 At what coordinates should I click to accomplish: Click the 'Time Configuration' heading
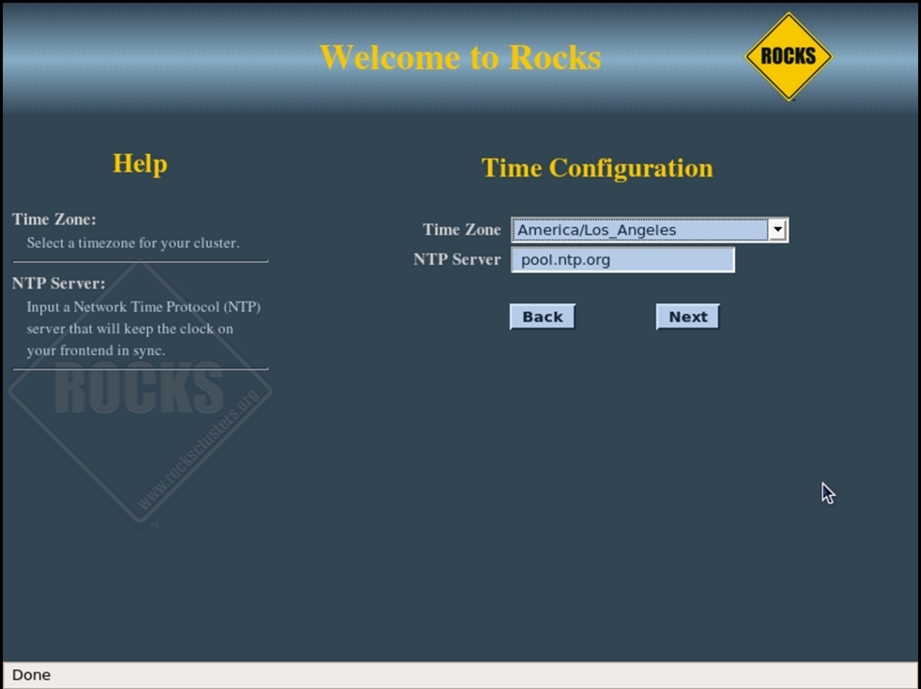point(597,168)
